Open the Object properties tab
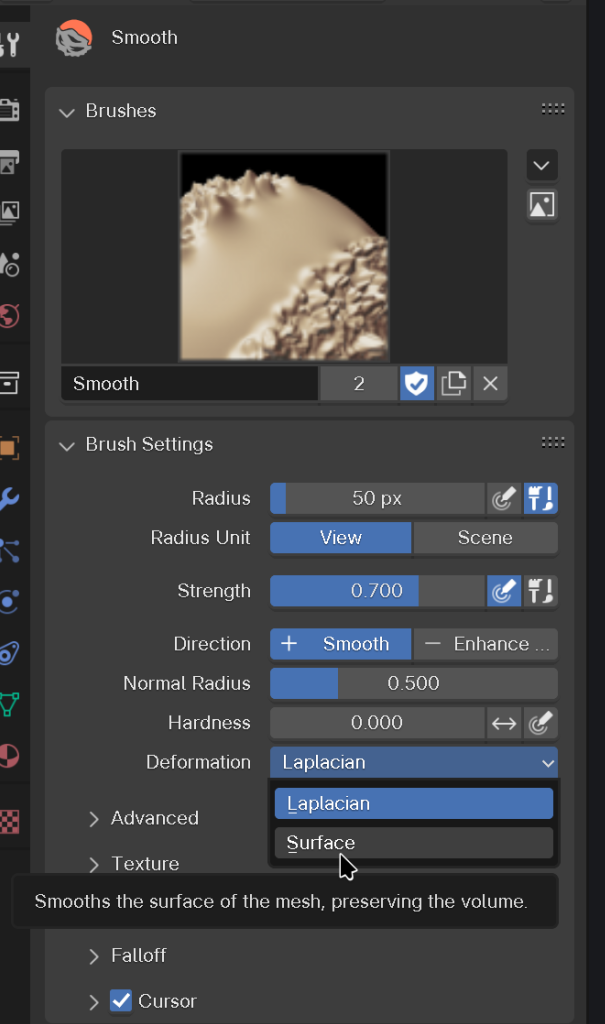Viewport: 605px width, 1024px height. [10, 448]
